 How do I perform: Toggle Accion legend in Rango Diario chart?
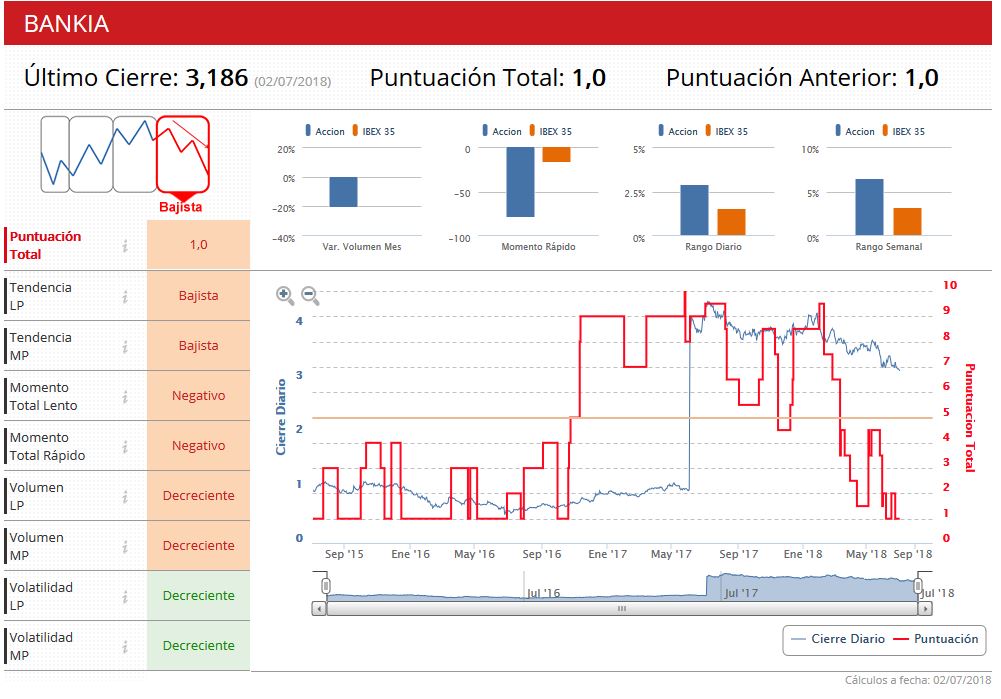[678, 131]
